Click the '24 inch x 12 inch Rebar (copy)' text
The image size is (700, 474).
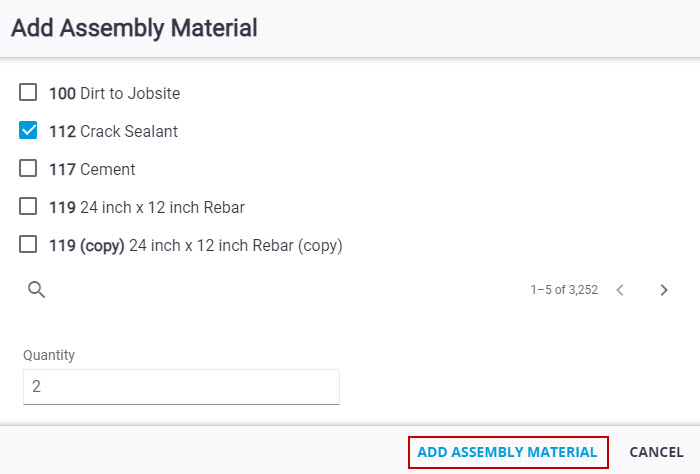pos(236,245)
